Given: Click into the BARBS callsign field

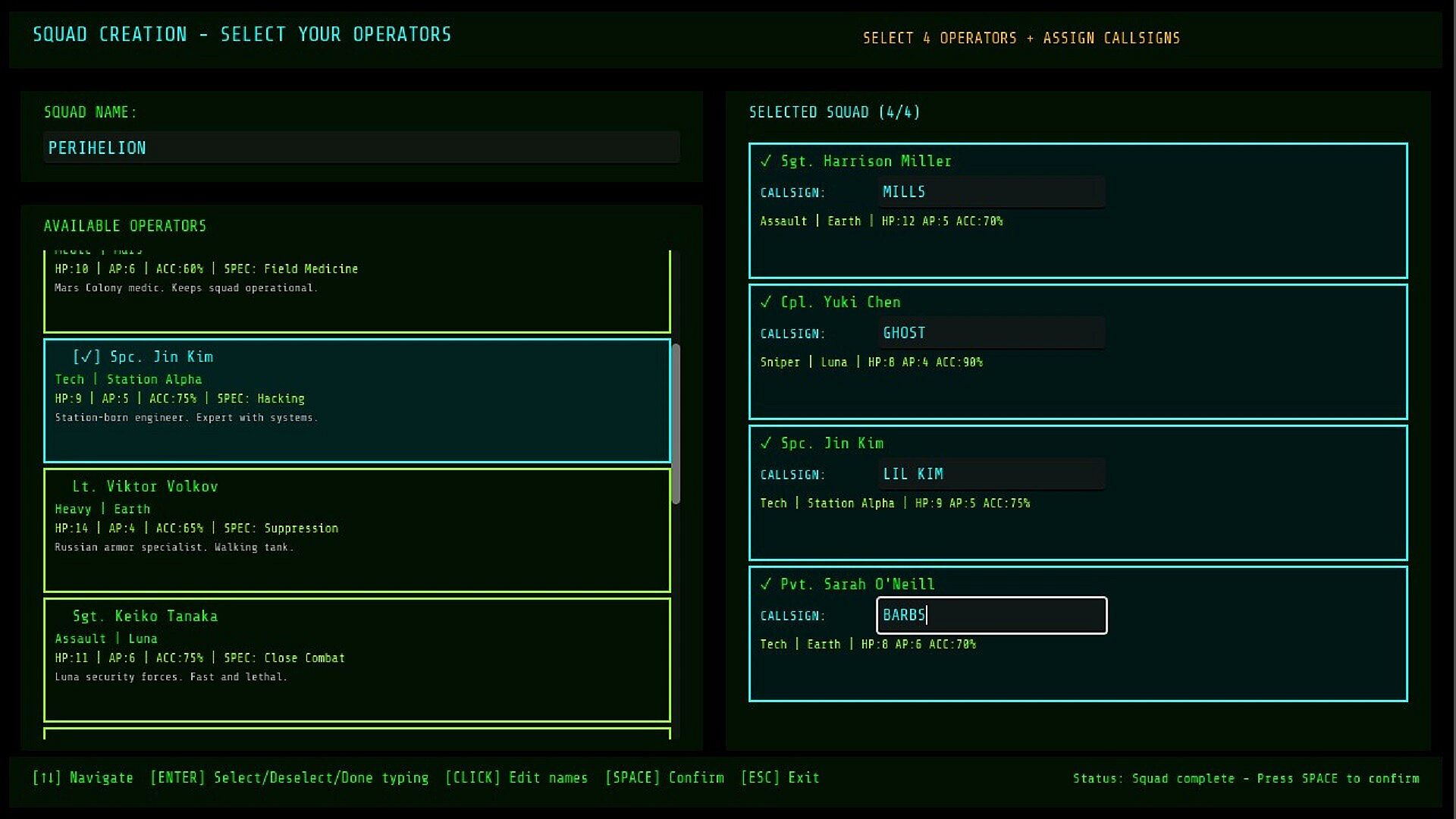Looking at the screenshot, I should click(990, 615).
